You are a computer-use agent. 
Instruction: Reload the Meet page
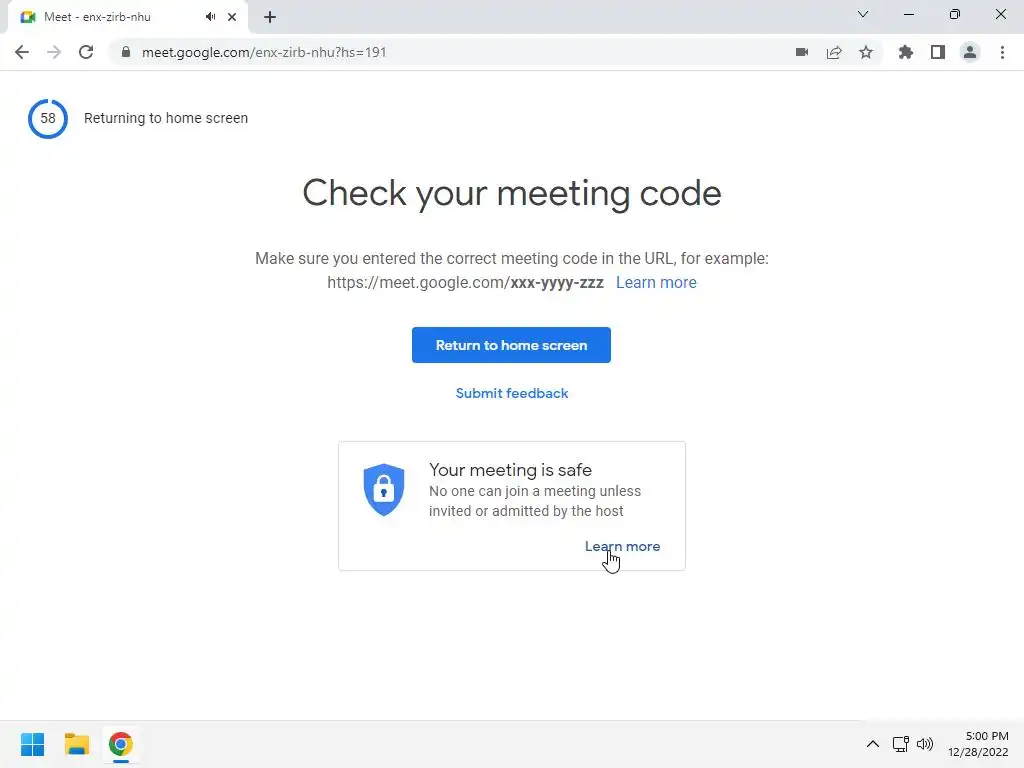(x=86, y=52)
